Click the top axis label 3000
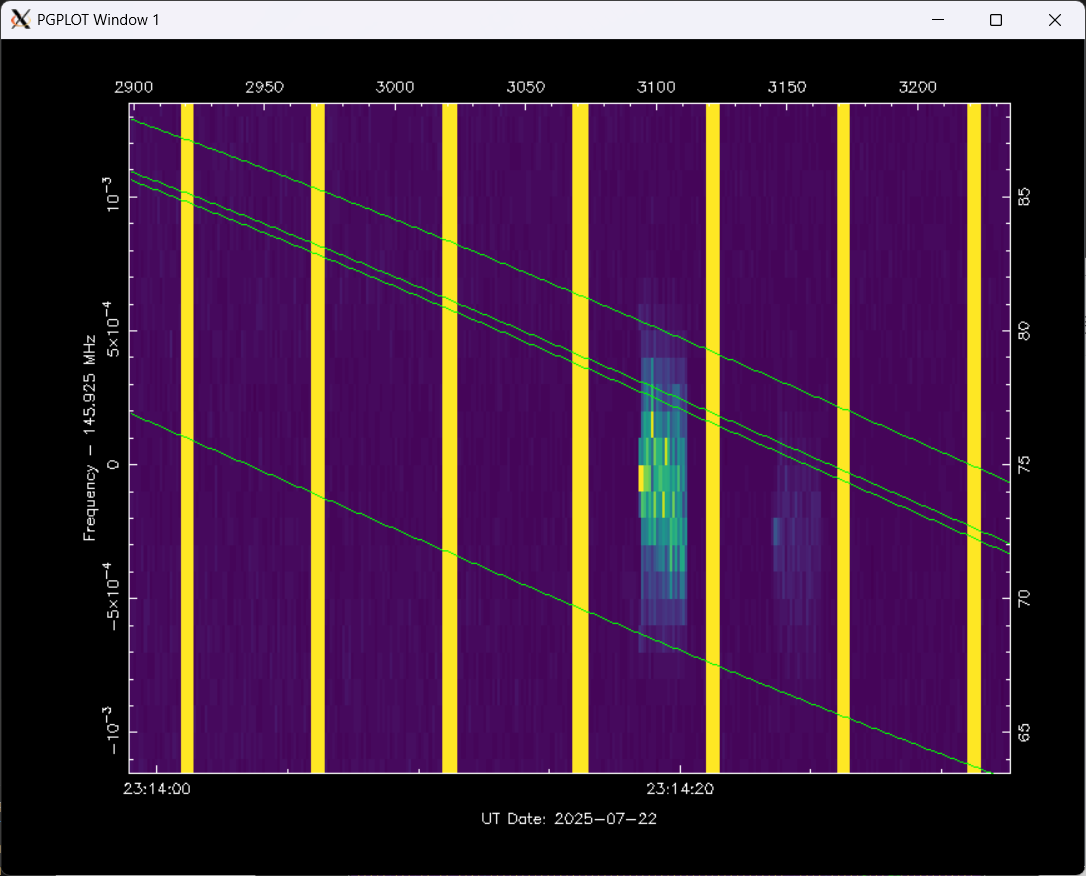 pos(395,87)
